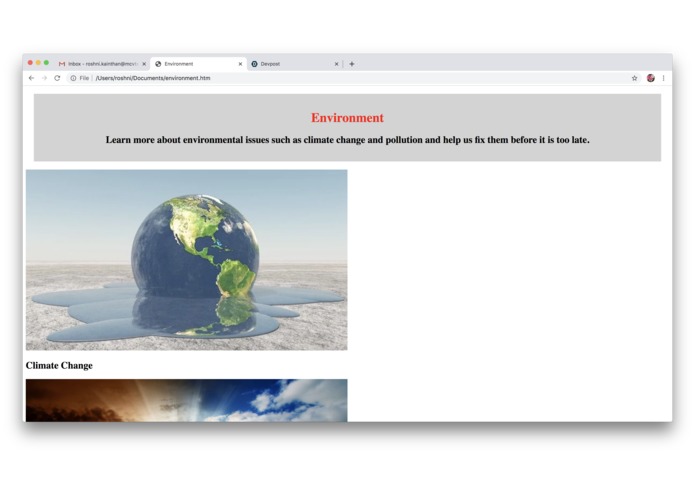This screenshot has width=695, height=494.
Task: Click the 'Learn more about environmental issues' text
Action: click(348, 140)
